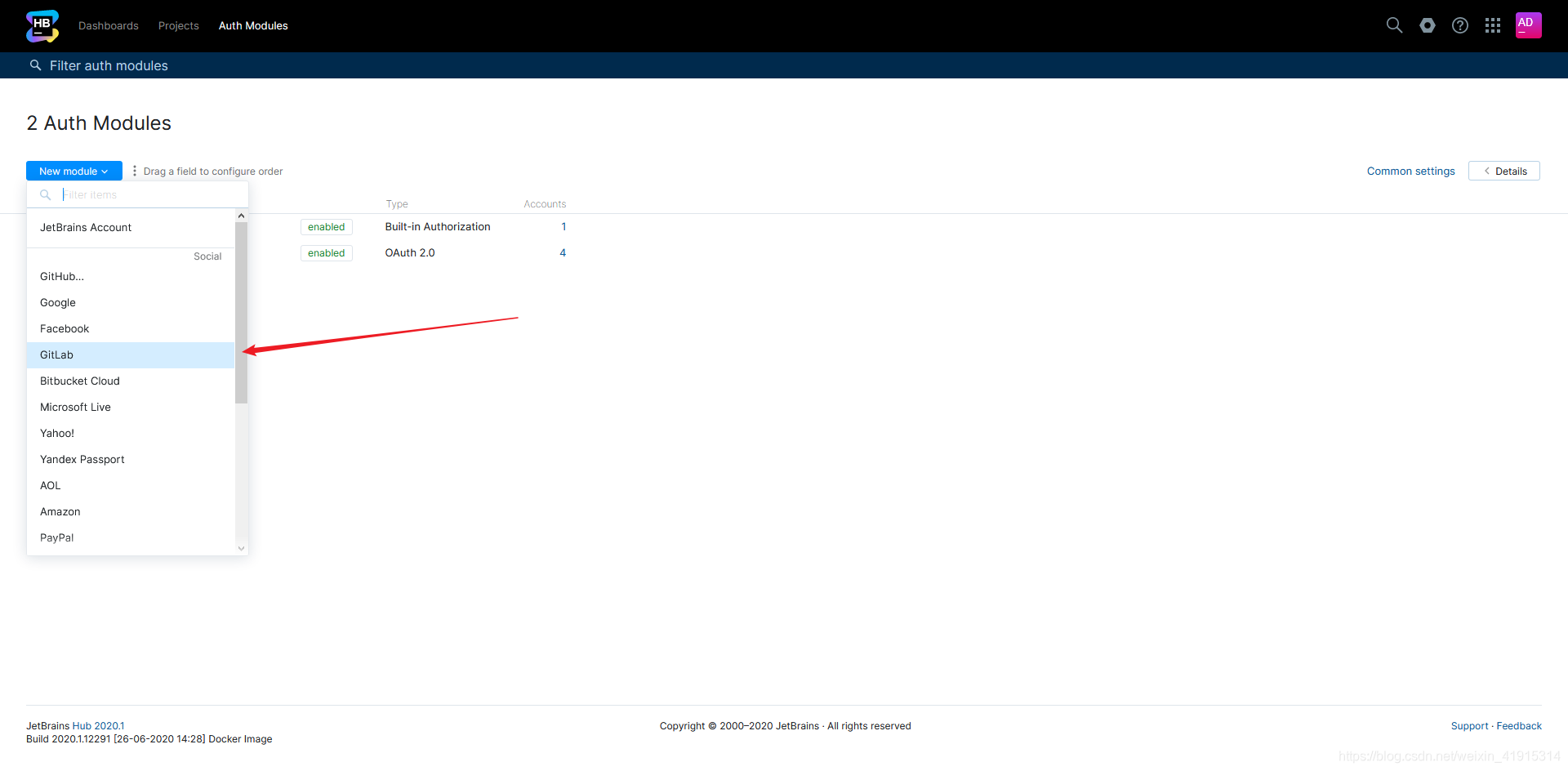Image resolution: width=1568 pixels, height=771 pixels.
Task: Open the global search magnifier icon
Action: click(x=1394, y=25)
